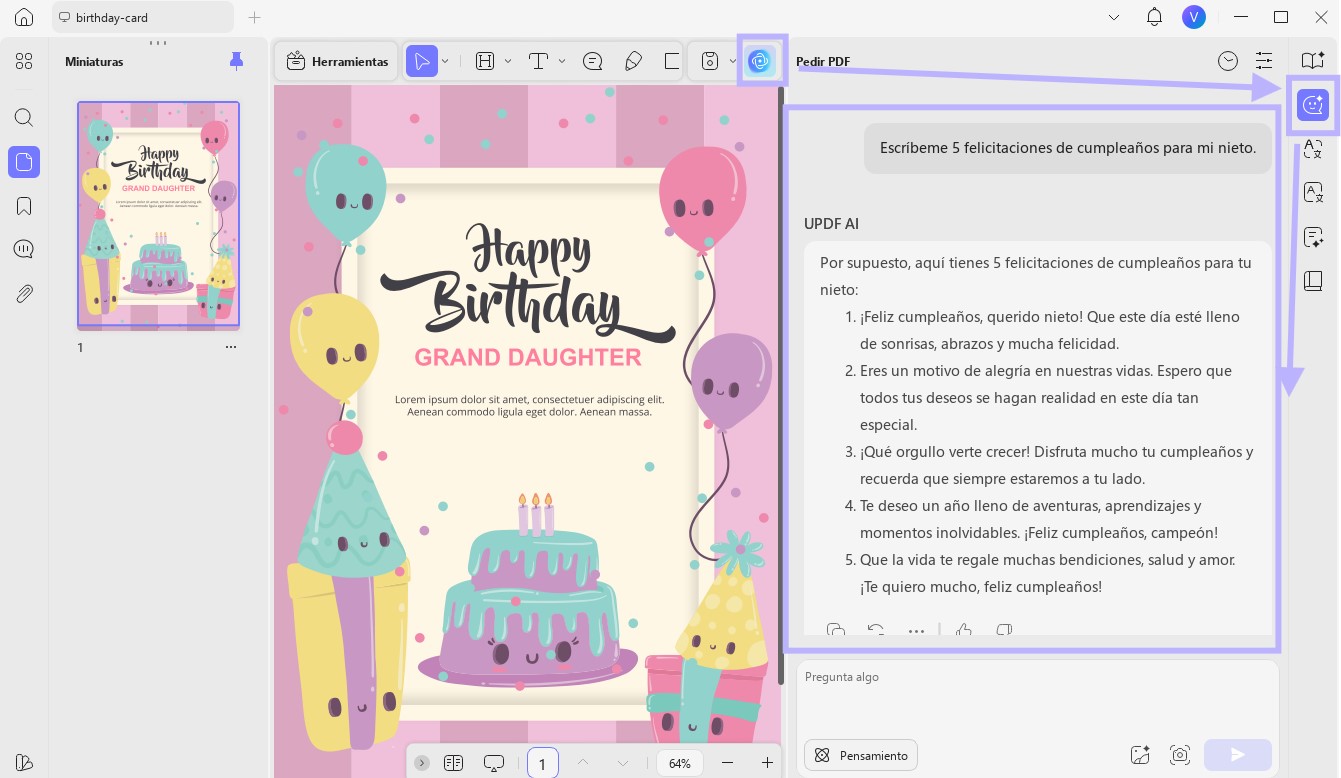1341x778 pixels.
Task: Click the thumbs up on AI response
Action: (964, 630)
